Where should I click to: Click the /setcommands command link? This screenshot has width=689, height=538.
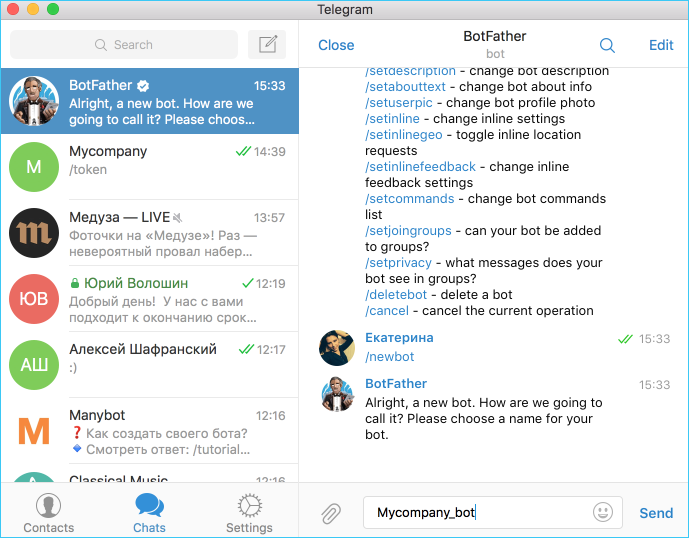click(x=410, y=199)
